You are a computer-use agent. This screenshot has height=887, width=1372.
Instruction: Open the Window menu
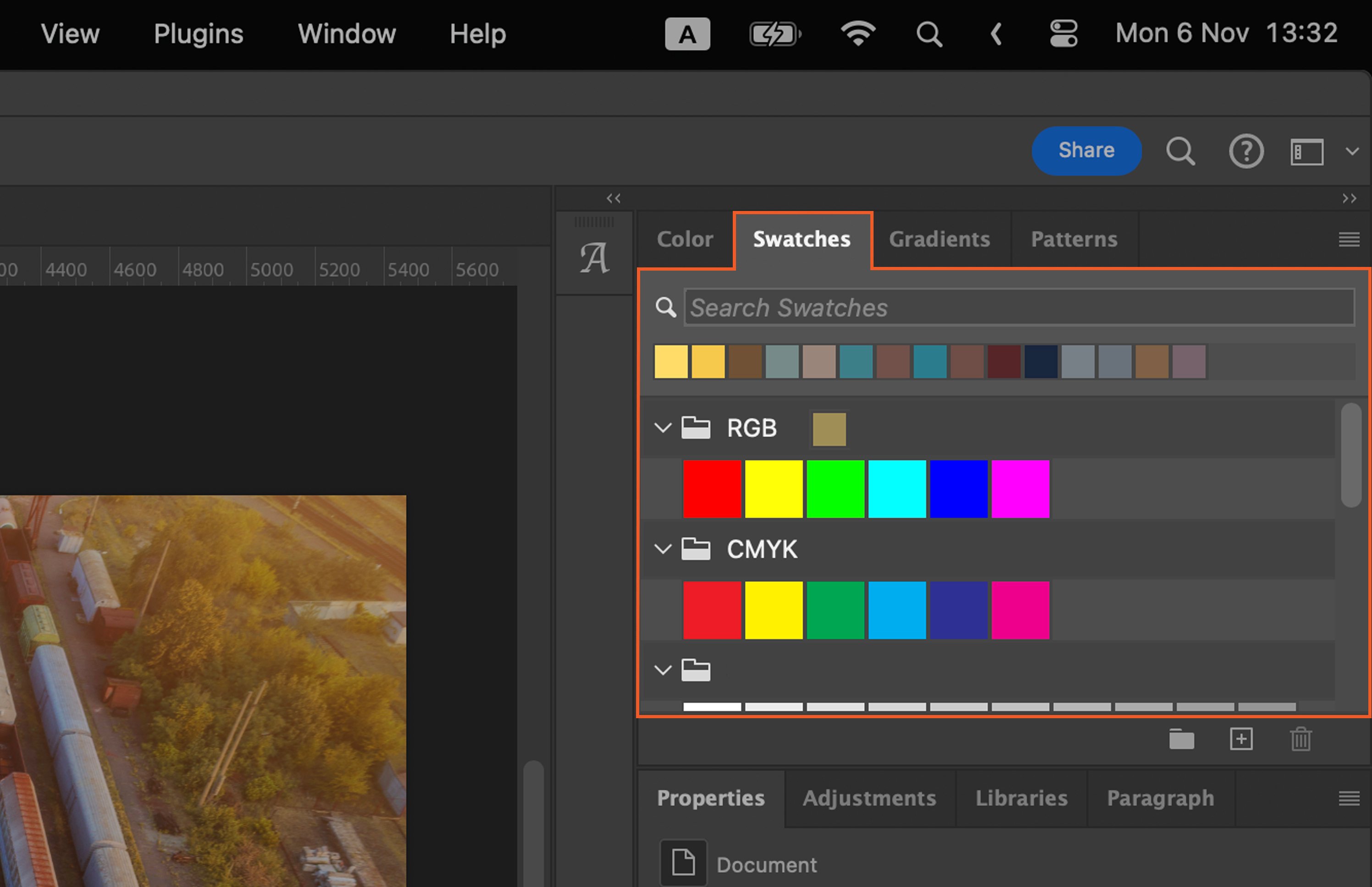[347, 33]
